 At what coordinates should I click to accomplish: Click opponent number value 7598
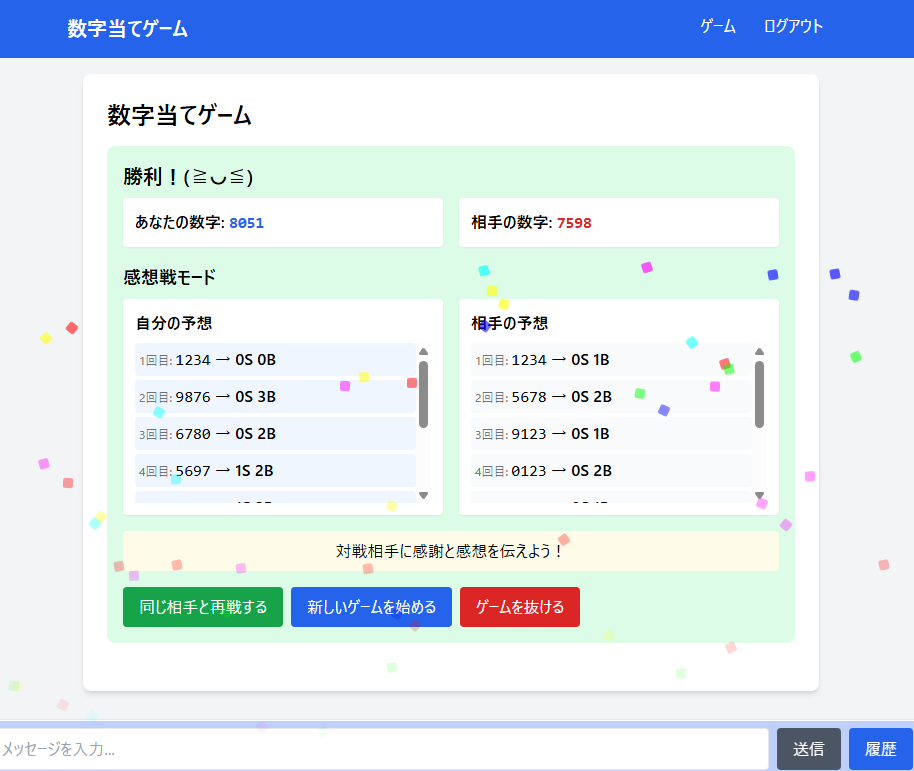click(x=574, y=223)
